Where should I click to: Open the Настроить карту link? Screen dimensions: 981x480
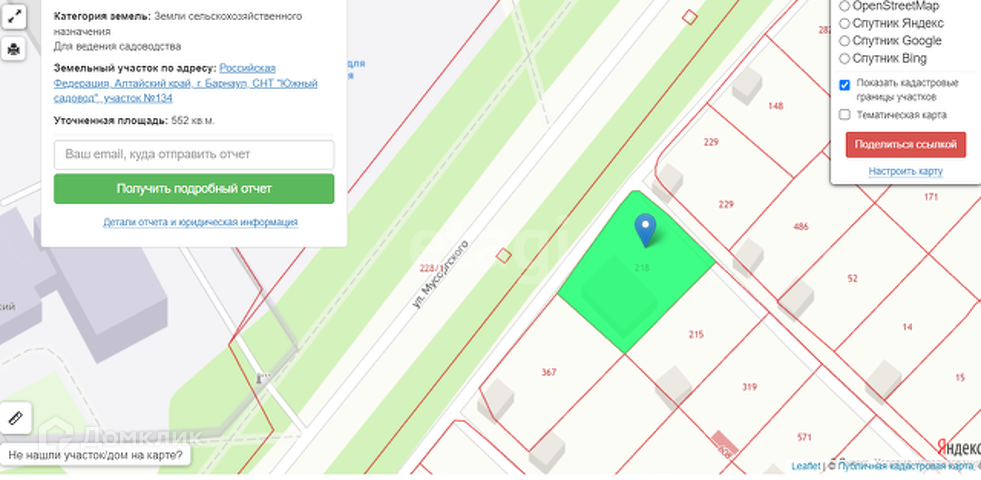coord(905,171)
